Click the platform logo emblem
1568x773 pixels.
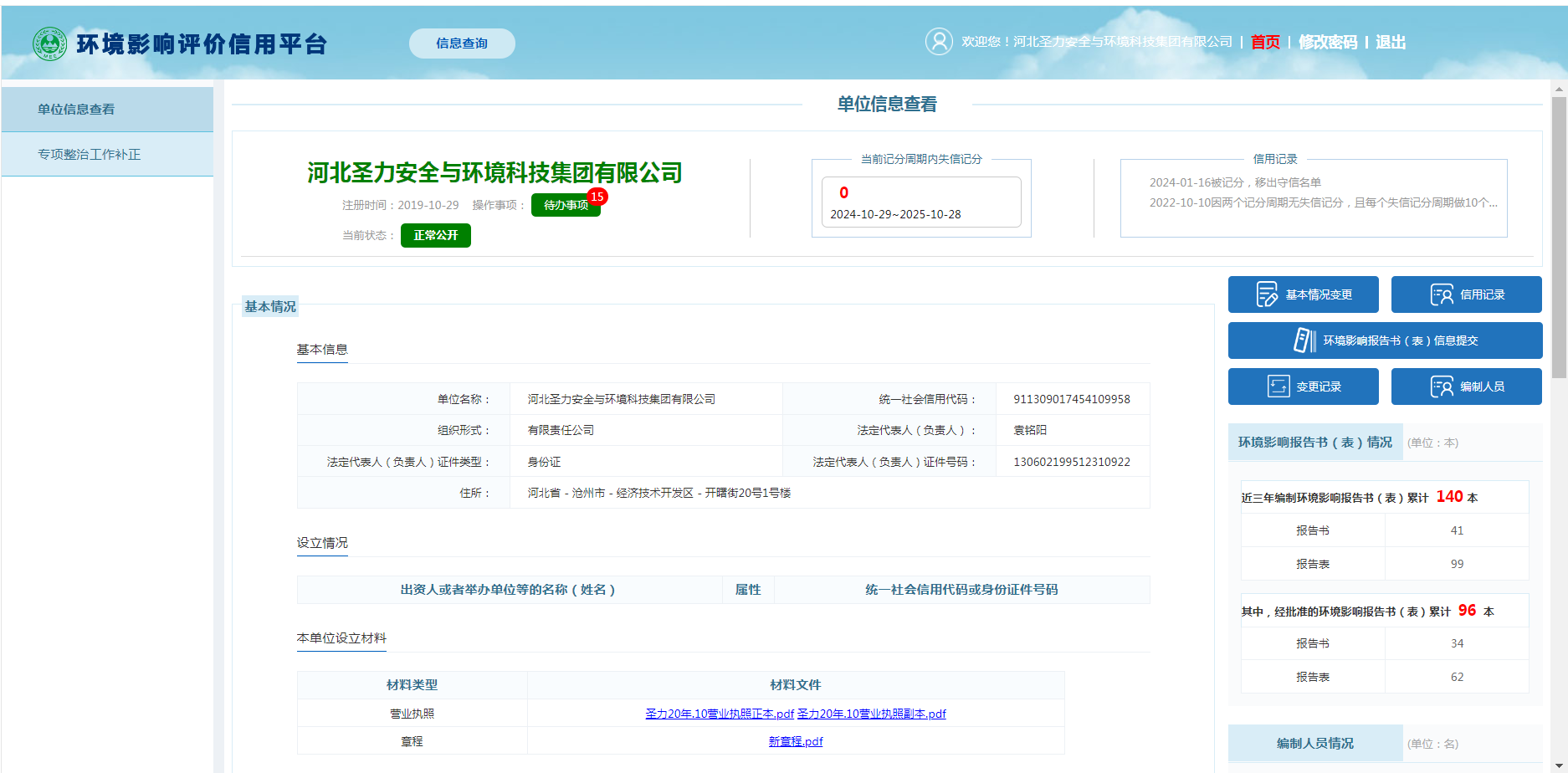point(49,44)
